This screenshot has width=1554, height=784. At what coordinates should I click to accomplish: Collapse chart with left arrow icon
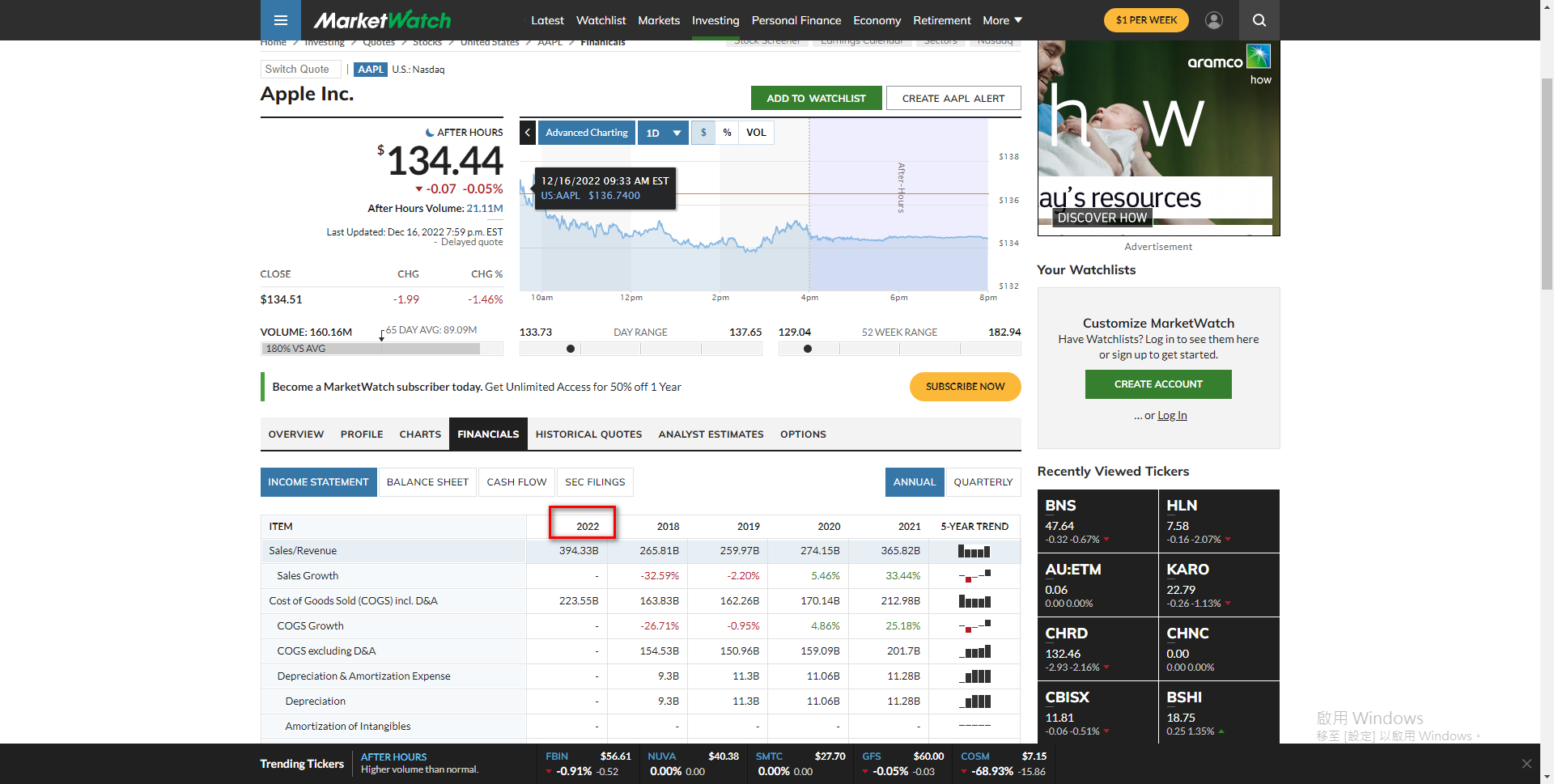(x=528, y=133)
